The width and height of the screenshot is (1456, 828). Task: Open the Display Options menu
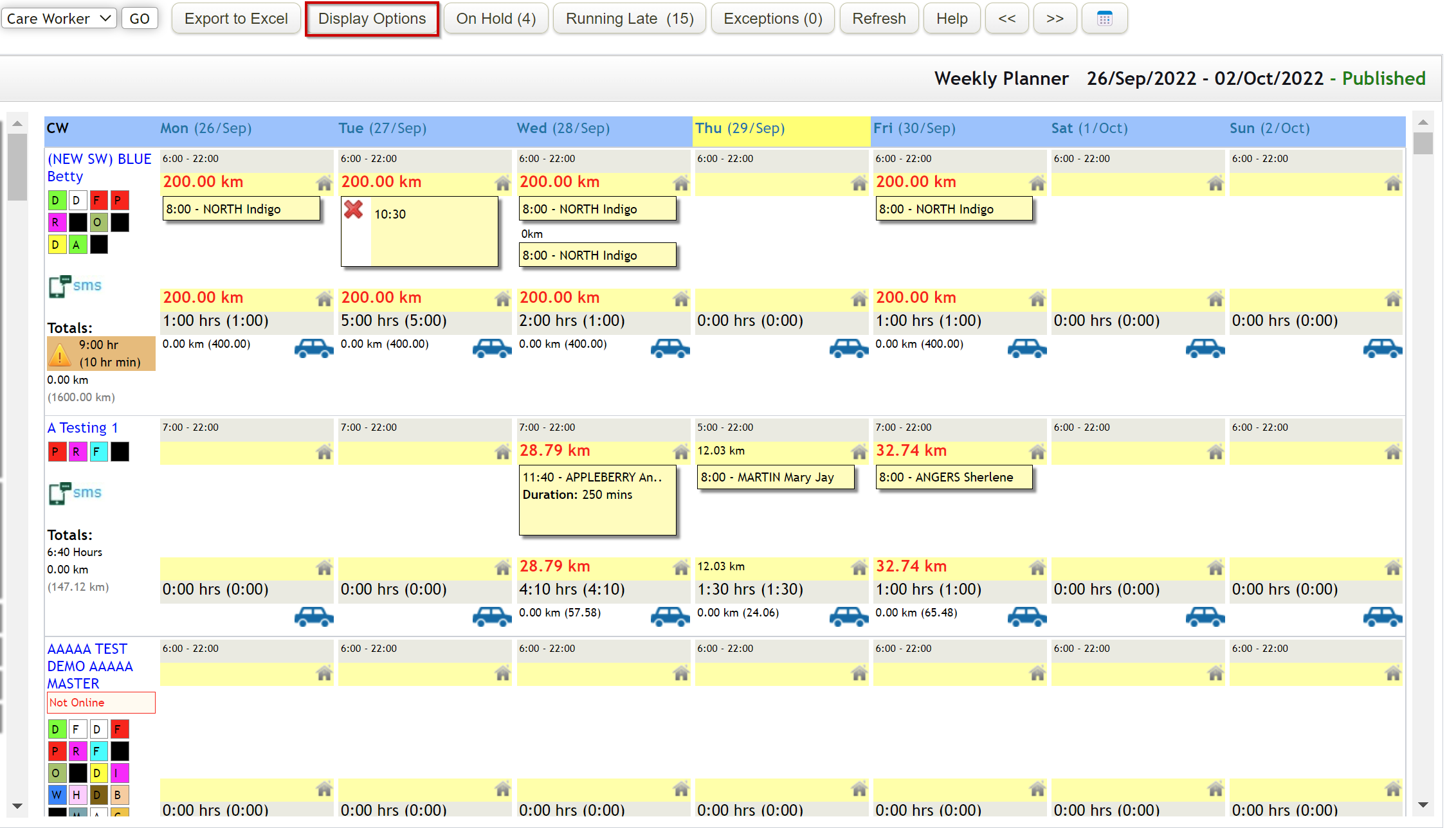pyautogui.click(x=372, y=19)
